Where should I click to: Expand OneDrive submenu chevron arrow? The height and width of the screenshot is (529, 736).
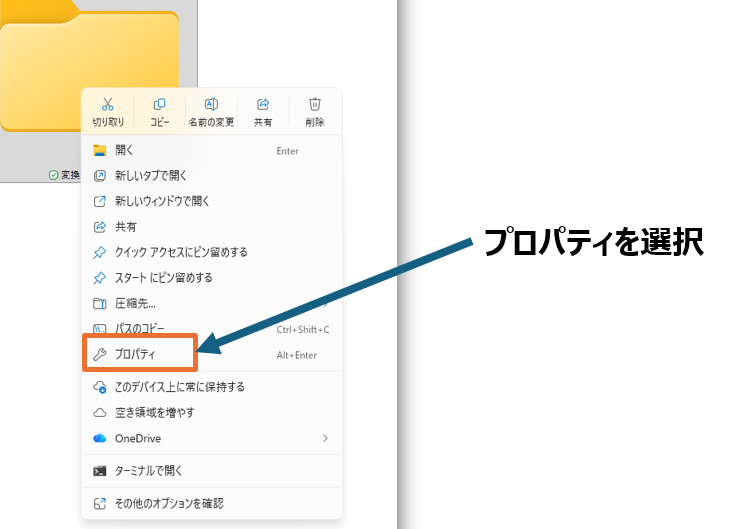point(325,438)
